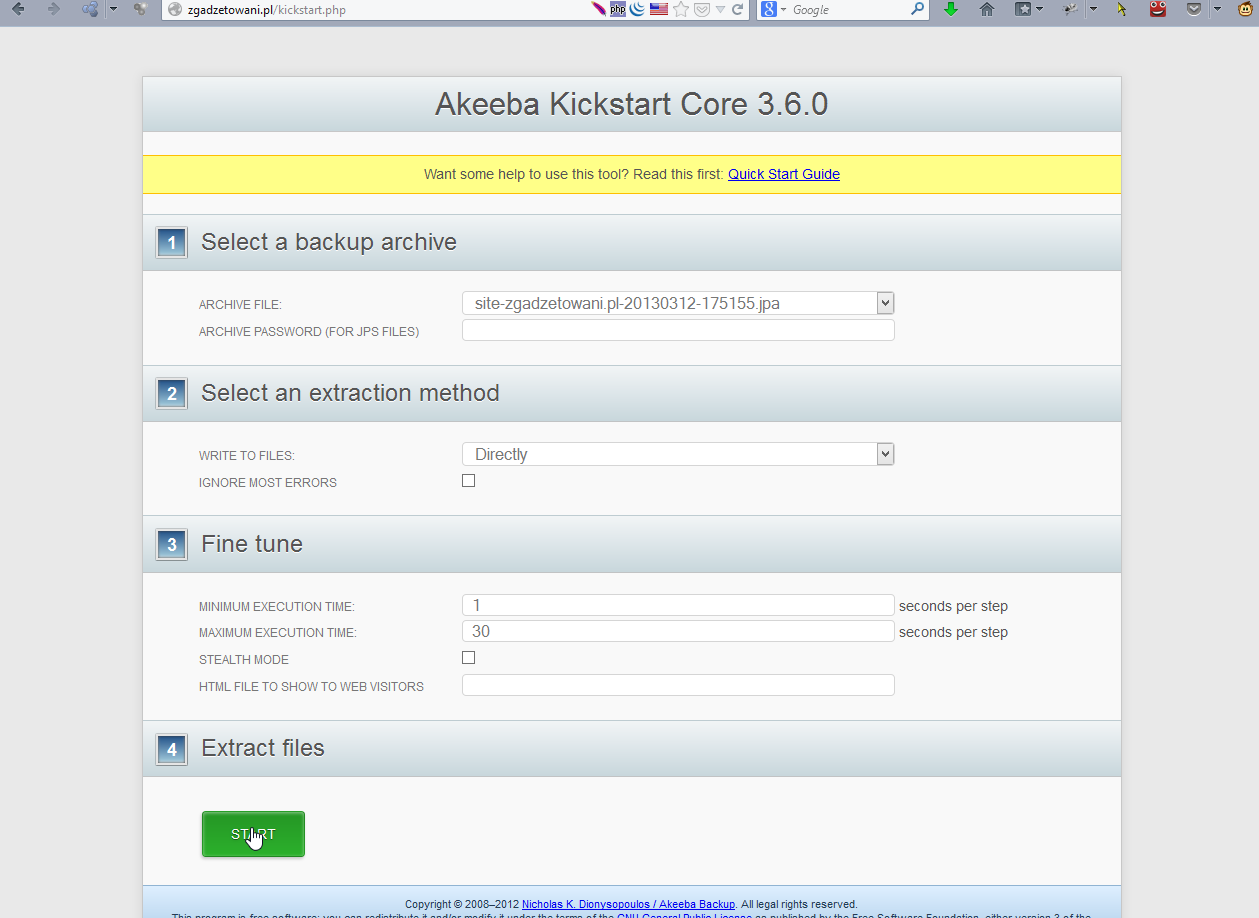Click the Pocket icon in the address bar
The height and width of the screenshot is (918, 1259).
tap(702, 9)
